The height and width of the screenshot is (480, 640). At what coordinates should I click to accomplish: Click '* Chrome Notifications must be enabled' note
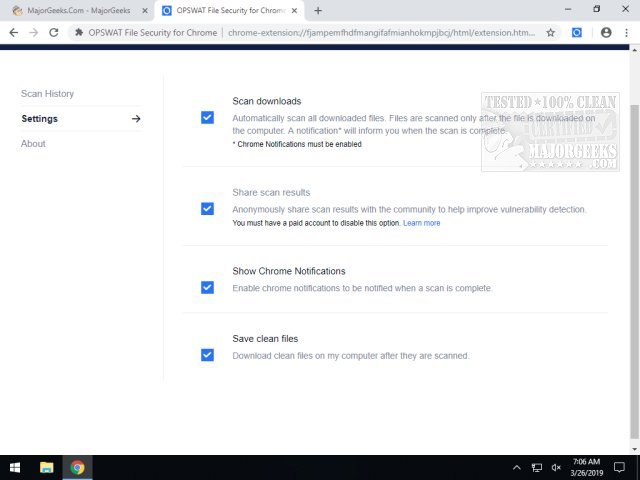pyautogui.click(x=297, y=144)
